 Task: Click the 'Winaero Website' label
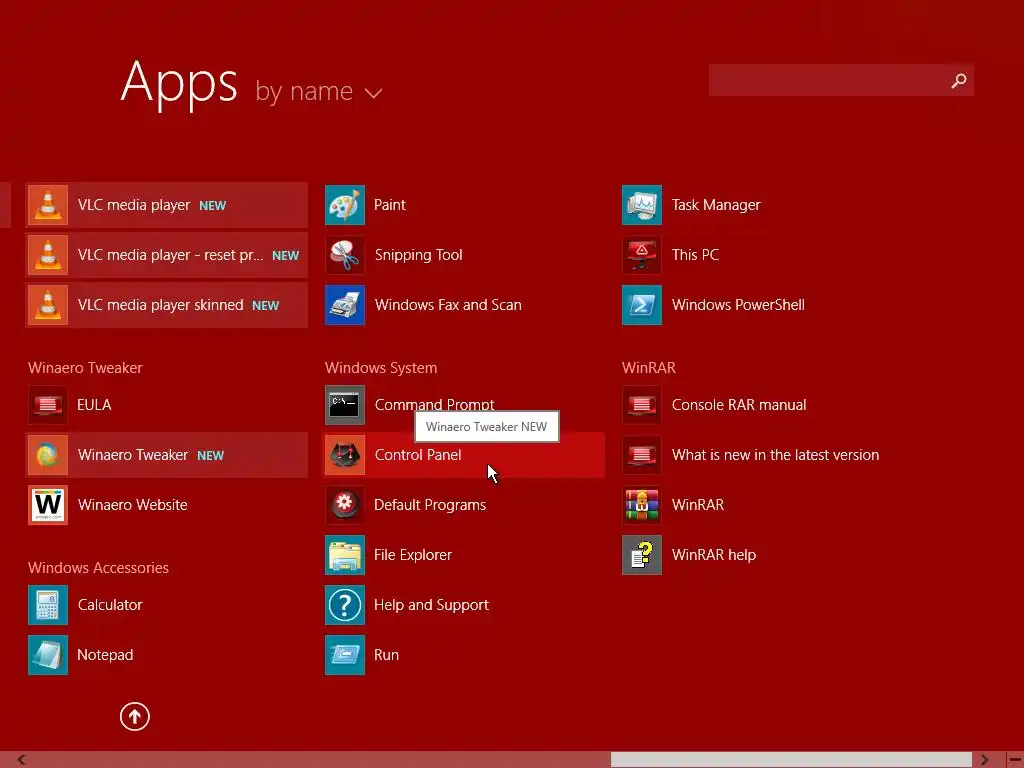133,505
